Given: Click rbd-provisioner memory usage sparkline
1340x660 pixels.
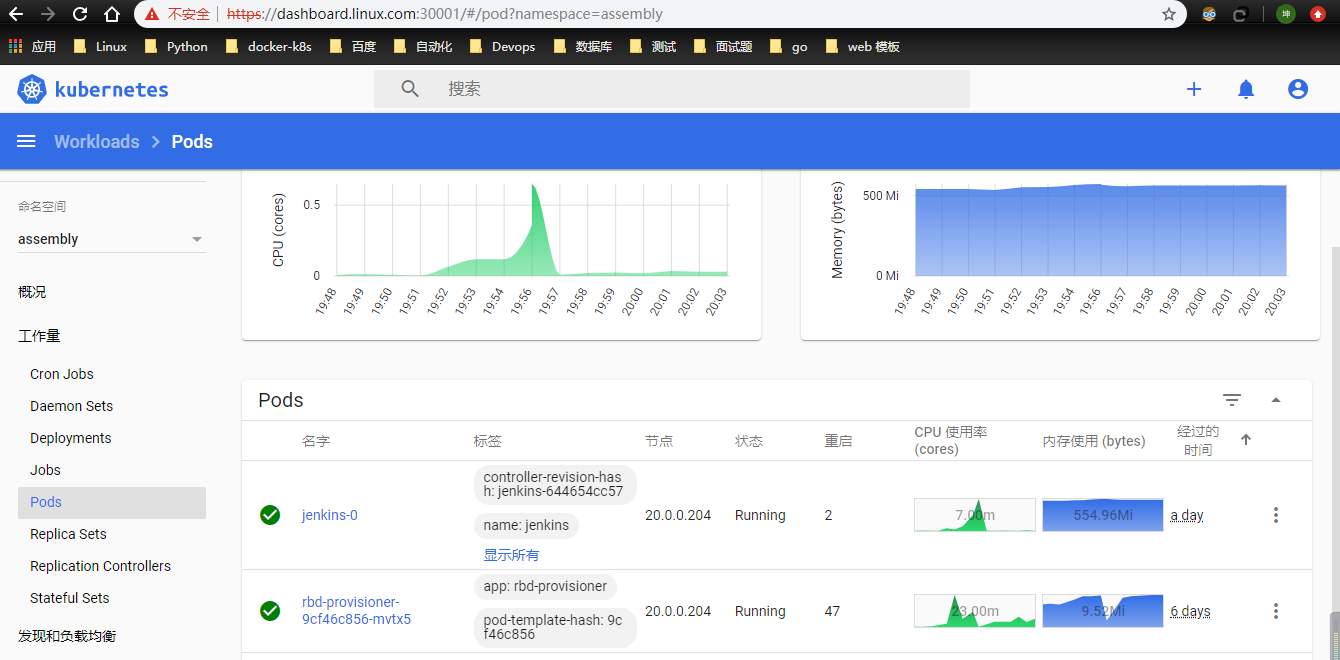Looking at the screenshot, I should pos(1102,610).
